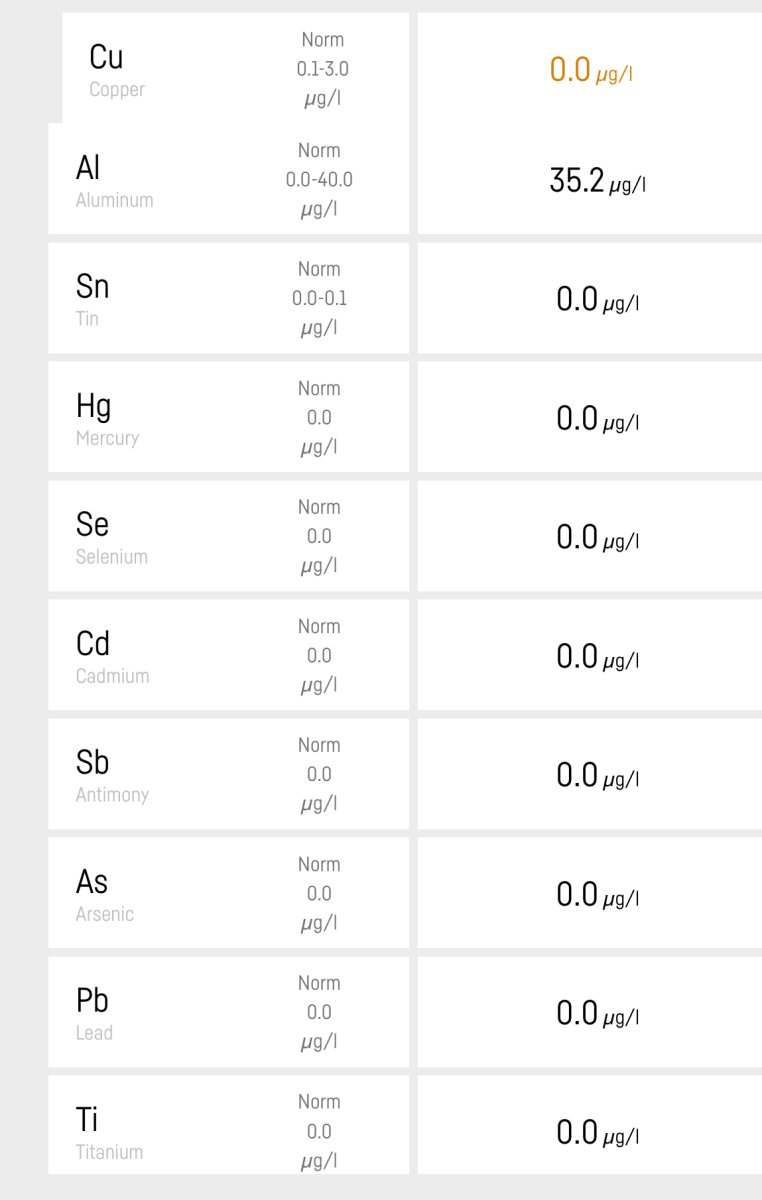
Task: Open the Al Aluminum element card
Action: pos(229,179)
